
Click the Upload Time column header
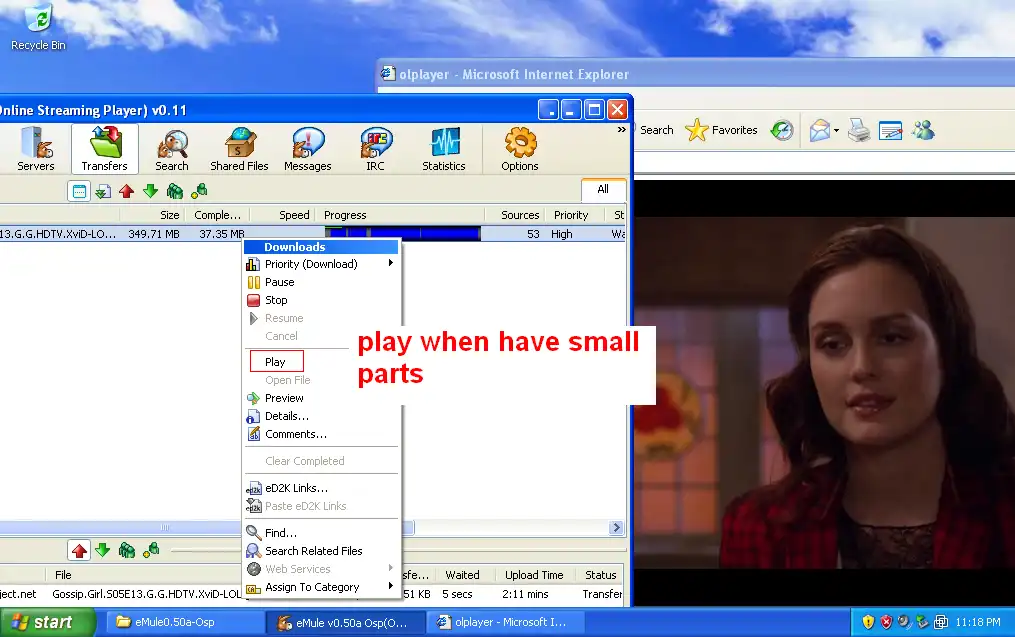tap(534, 575)
